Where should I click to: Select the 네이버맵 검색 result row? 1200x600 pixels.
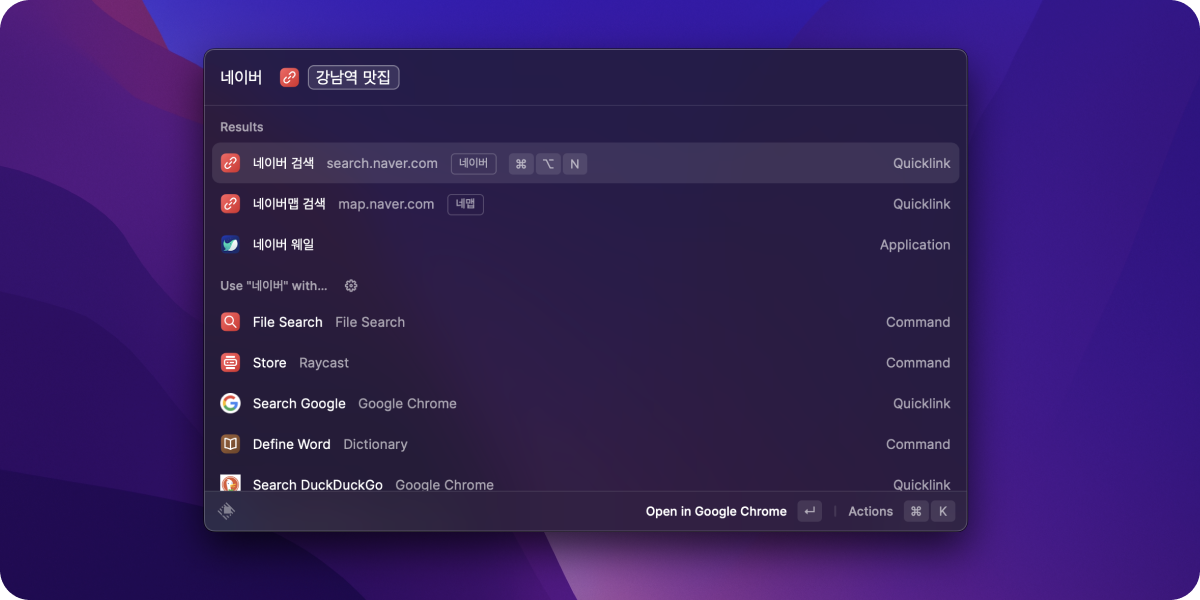click(585, 204)
